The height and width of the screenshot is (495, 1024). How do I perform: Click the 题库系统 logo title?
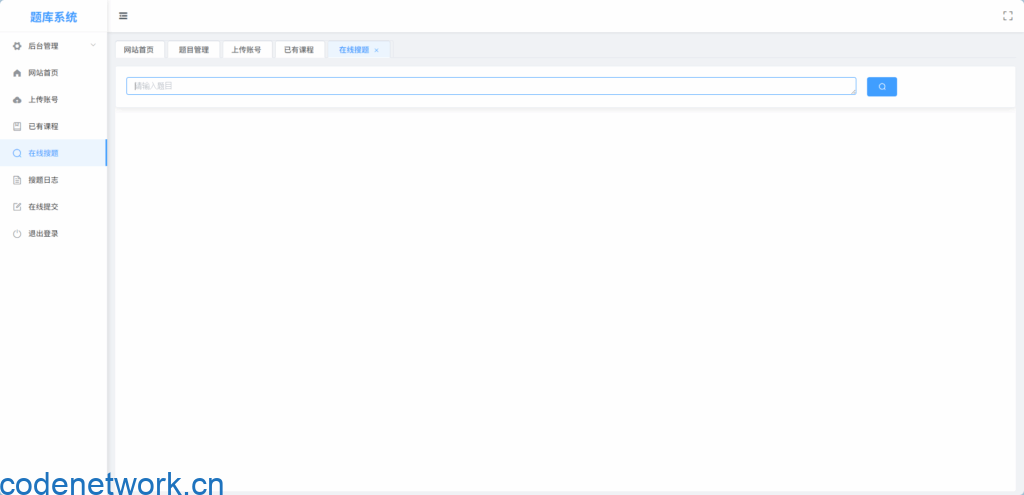click(x=53, y=17)
